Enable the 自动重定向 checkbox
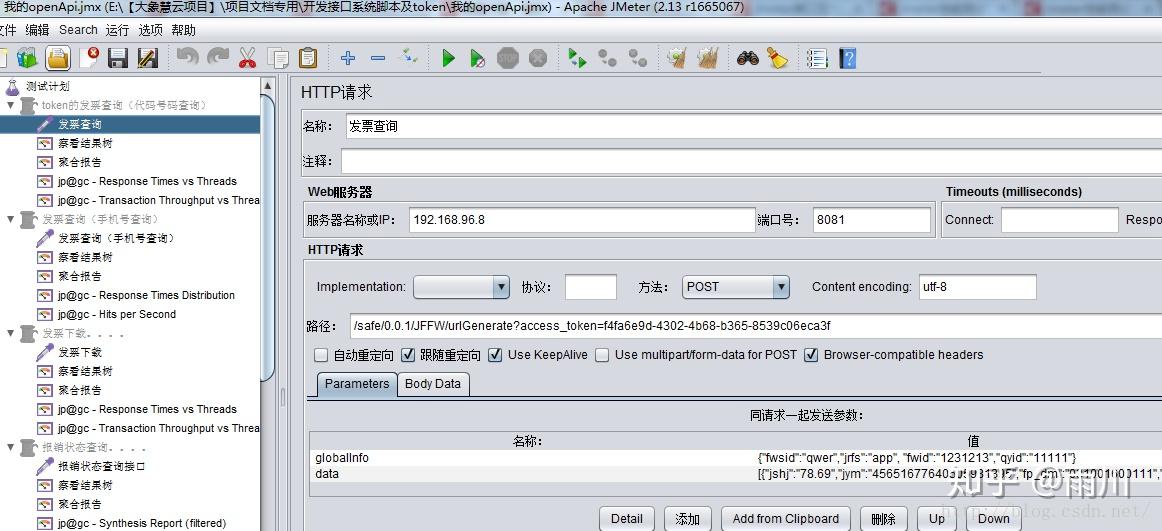Image resolution: width=1162 pixels, height=531 pixels. pos(320,355)
